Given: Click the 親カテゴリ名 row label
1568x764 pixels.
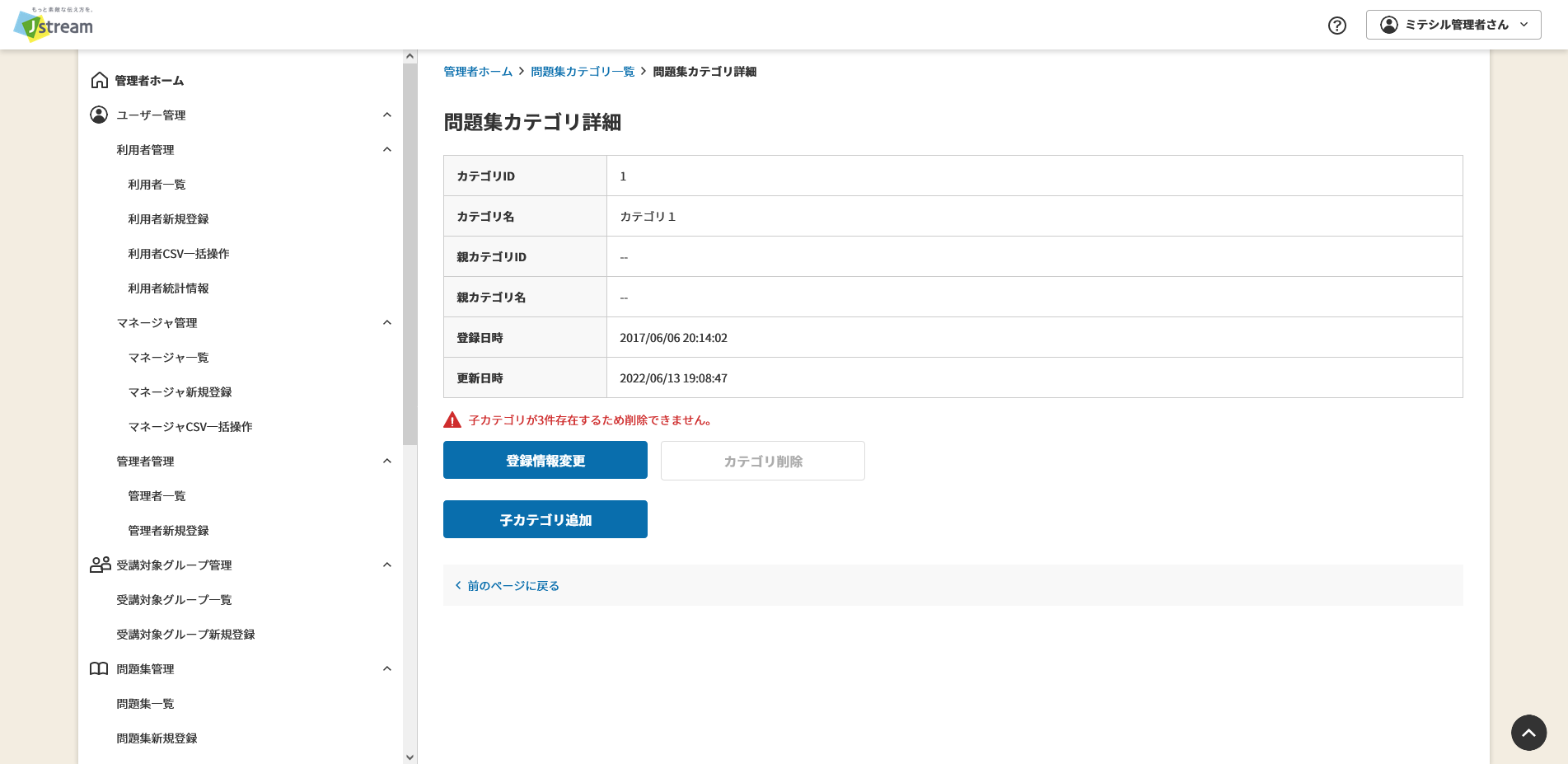Looking at the screenshot, I should [491, 298].
